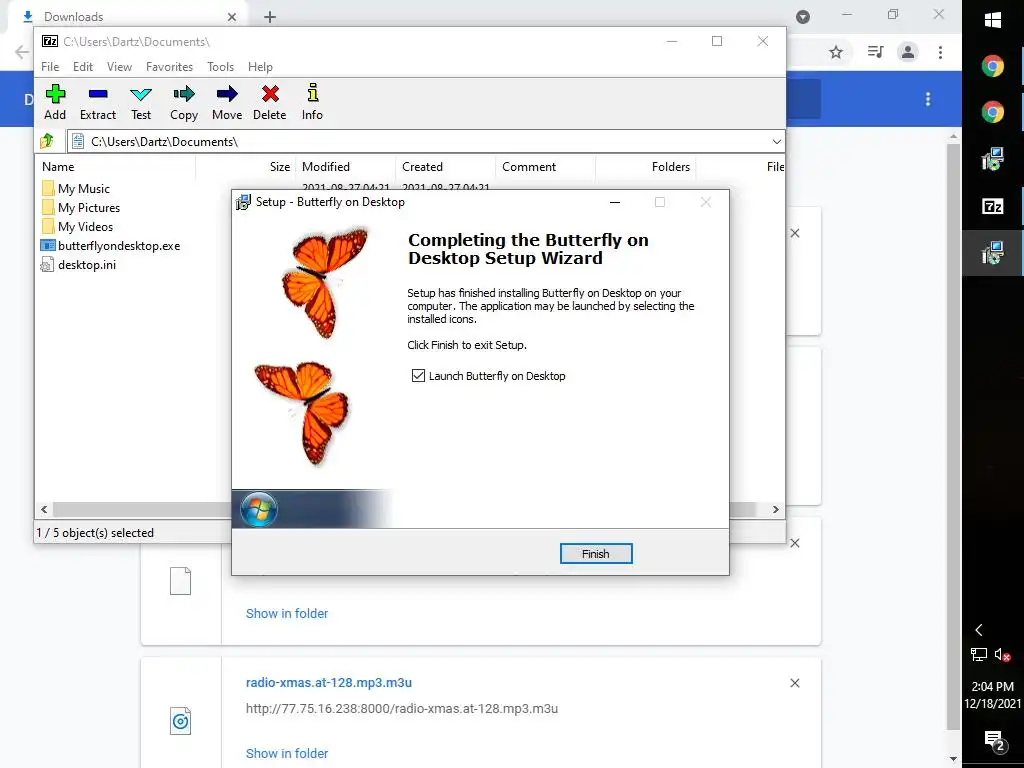The image size is (1024, 768).
Task: Open Chrome's three-dot main menu
Action: click(x=940, y=52)
